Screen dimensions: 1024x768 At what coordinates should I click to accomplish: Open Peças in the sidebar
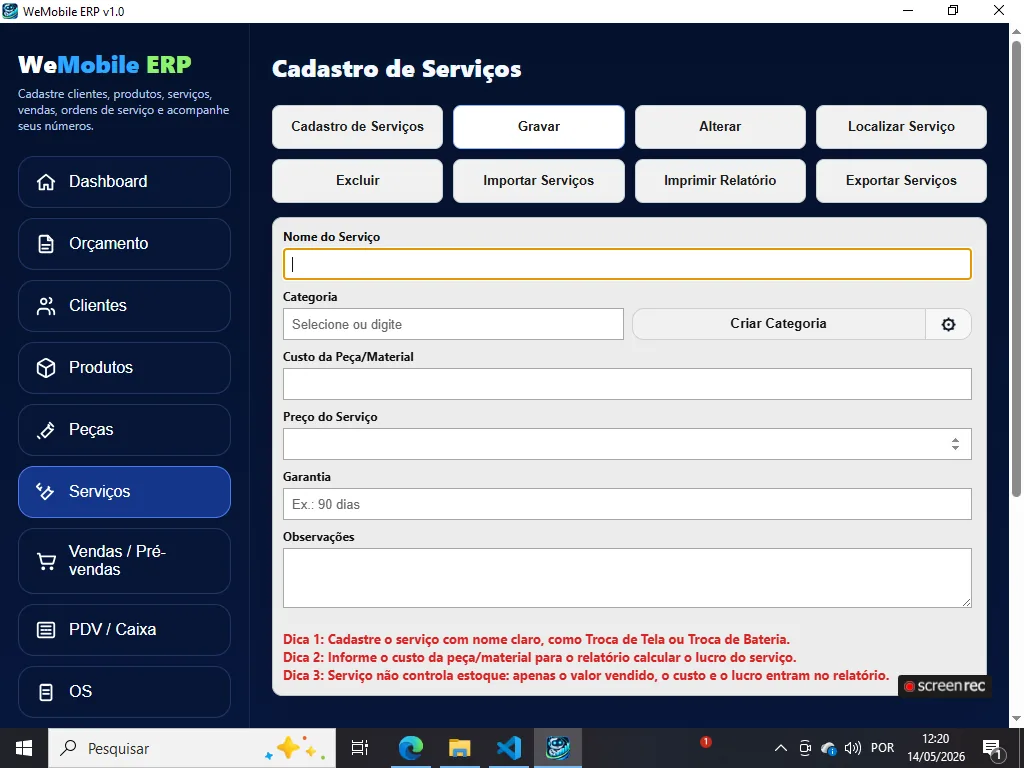pos(124,430)
